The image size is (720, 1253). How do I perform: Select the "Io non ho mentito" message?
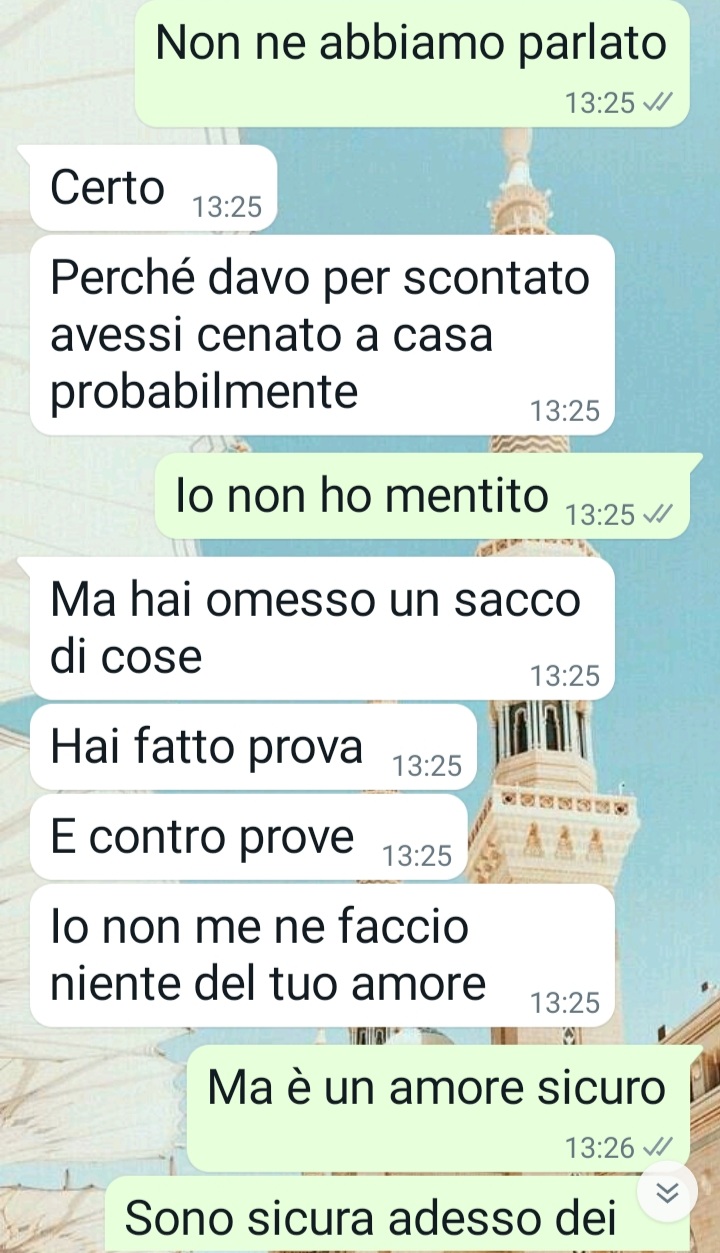click(x=424, y=497)
